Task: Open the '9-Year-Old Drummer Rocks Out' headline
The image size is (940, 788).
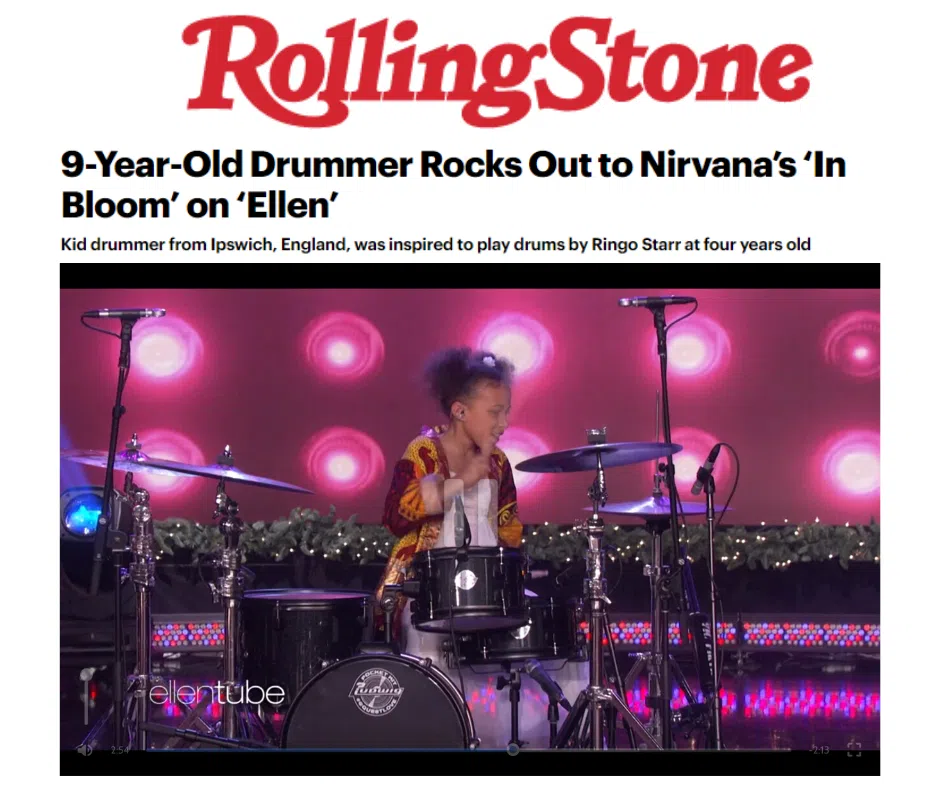Action: 453,184
